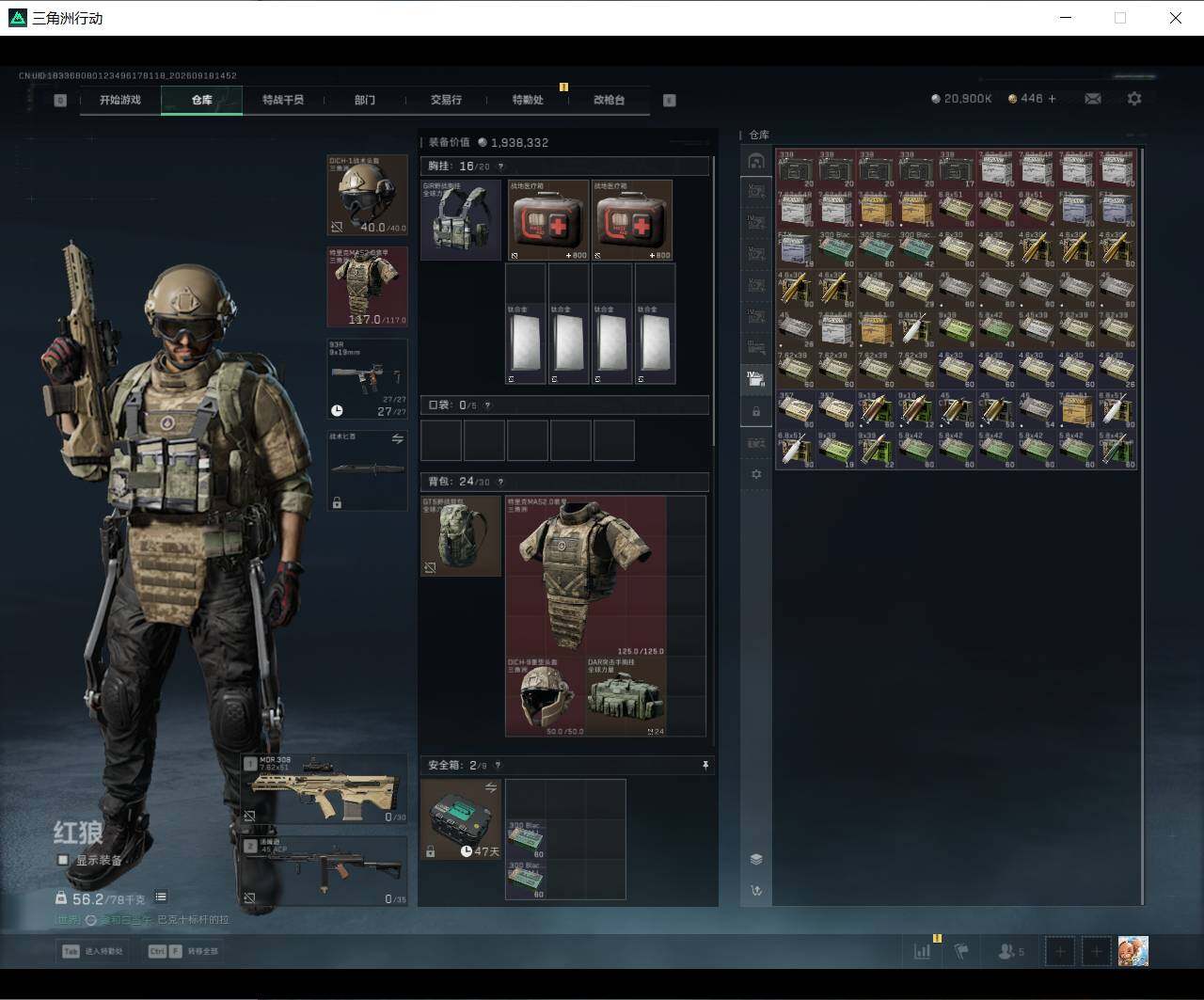Show help for 背包 capacity
The width and height of the screenshot is (1204, 1000).
point(500,482)
